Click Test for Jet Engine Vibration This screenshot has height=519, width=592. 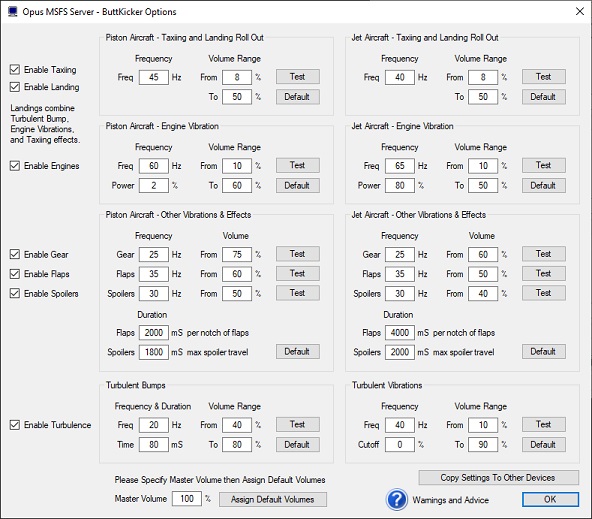[544, 165]
